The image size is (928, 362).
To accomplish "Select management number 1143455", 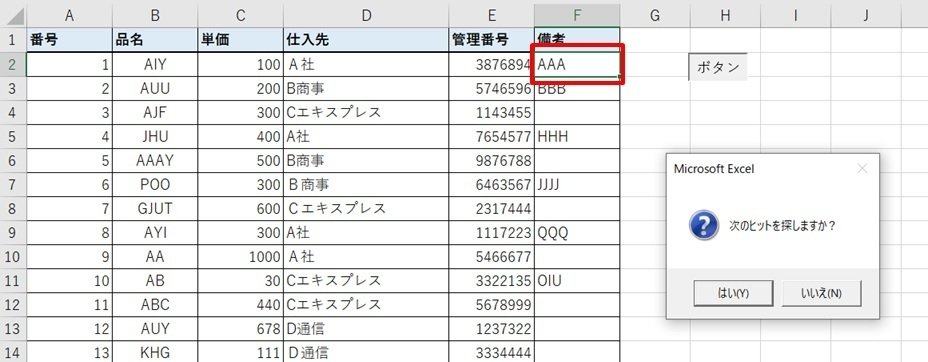I will pyautogui.click(x=491, y=112).
